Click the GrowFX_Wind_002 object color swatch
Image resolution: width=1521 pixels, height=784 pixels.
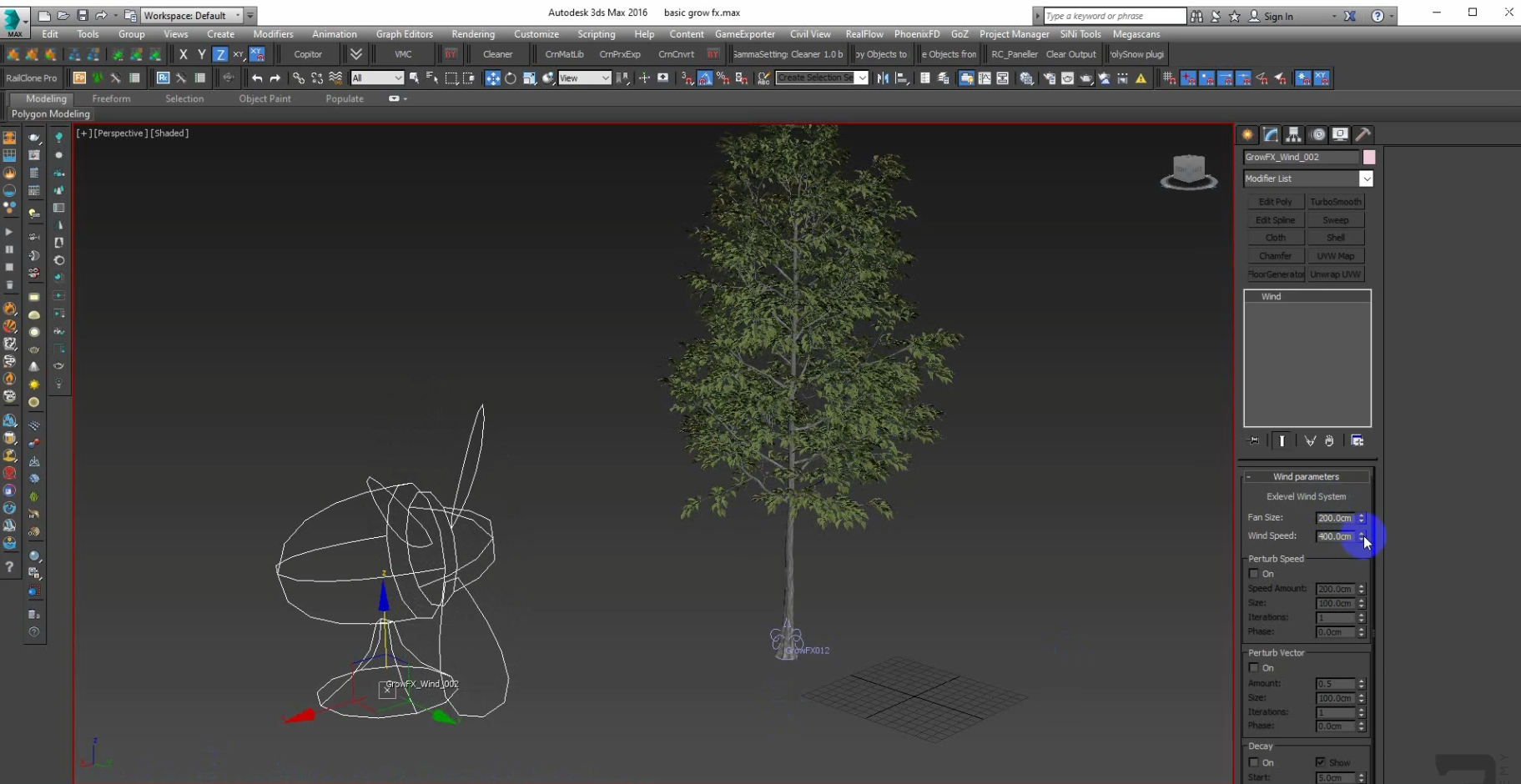(x=1369, y=158)
